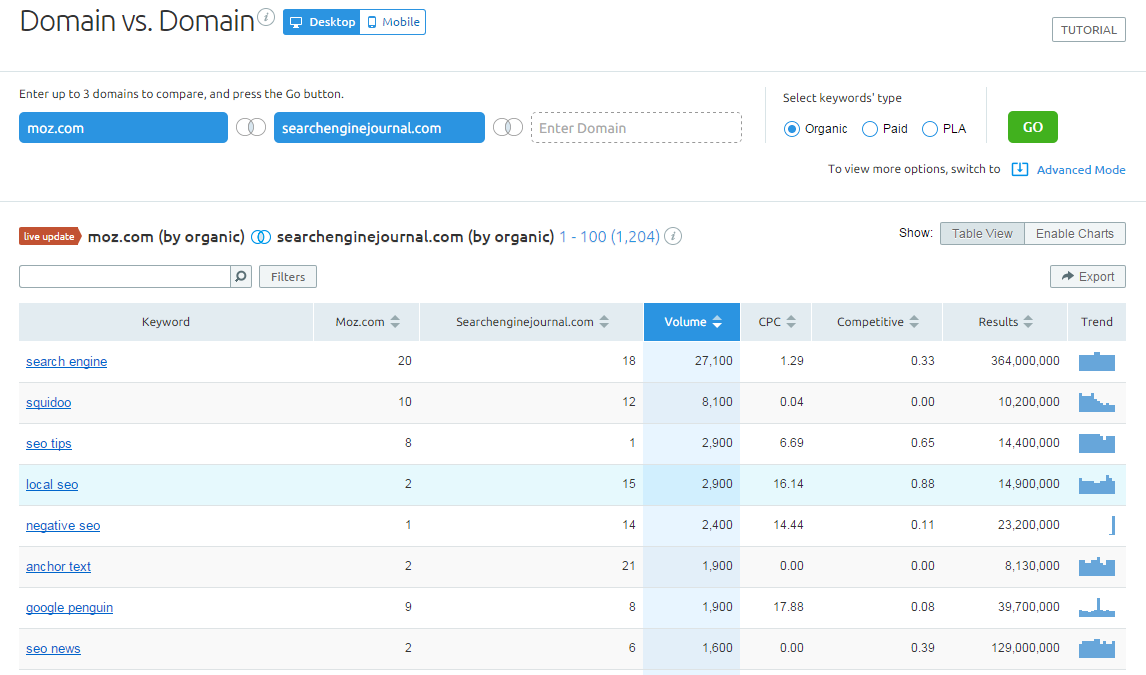Switch to Enable Charts view
This screenshot has width=1146, height=675.
point(1074,234)
